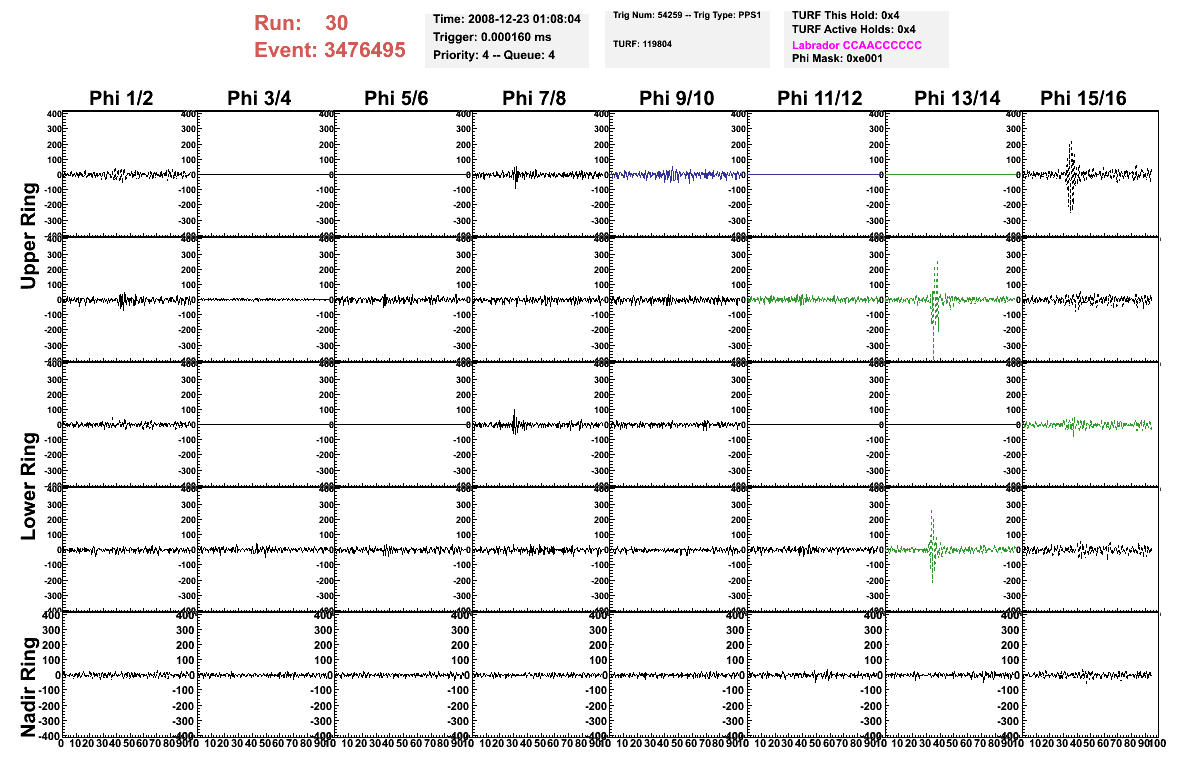Select the Phi 15/16 column header
1196x772 pixels.
(1083, 98)
